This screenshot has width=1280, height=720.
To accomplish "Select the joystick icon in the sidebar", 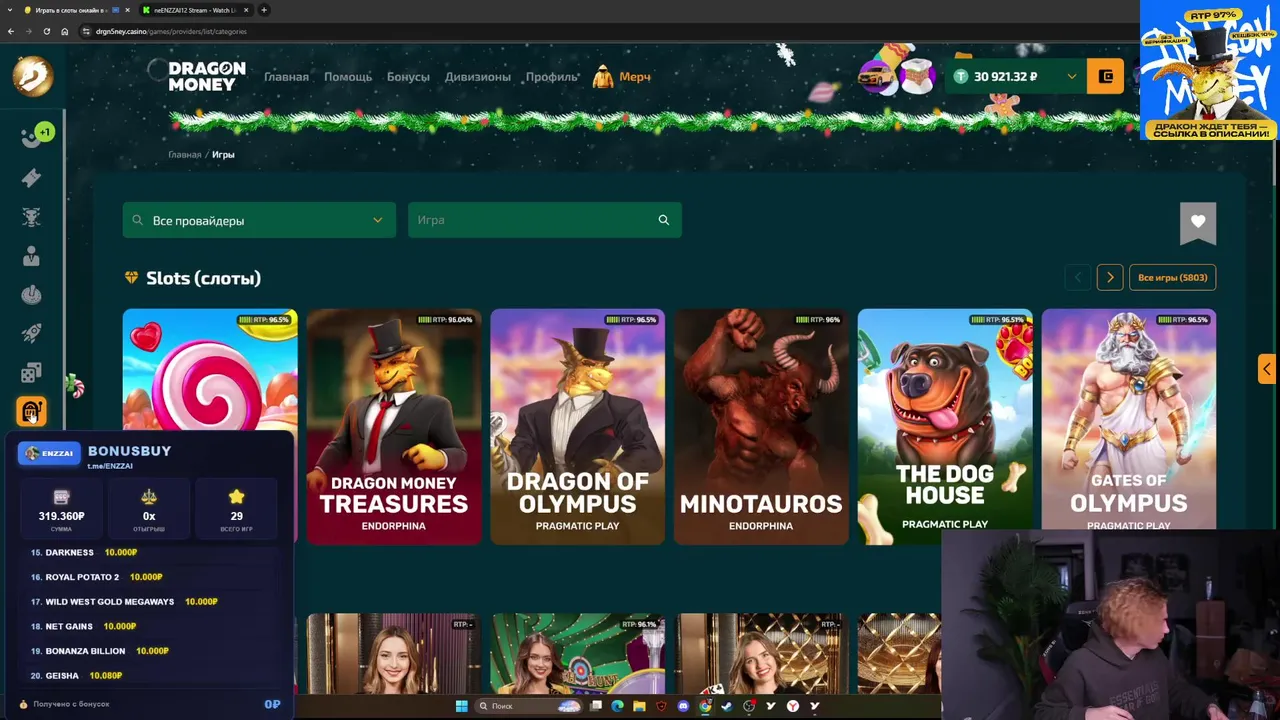I will (31, 295).
